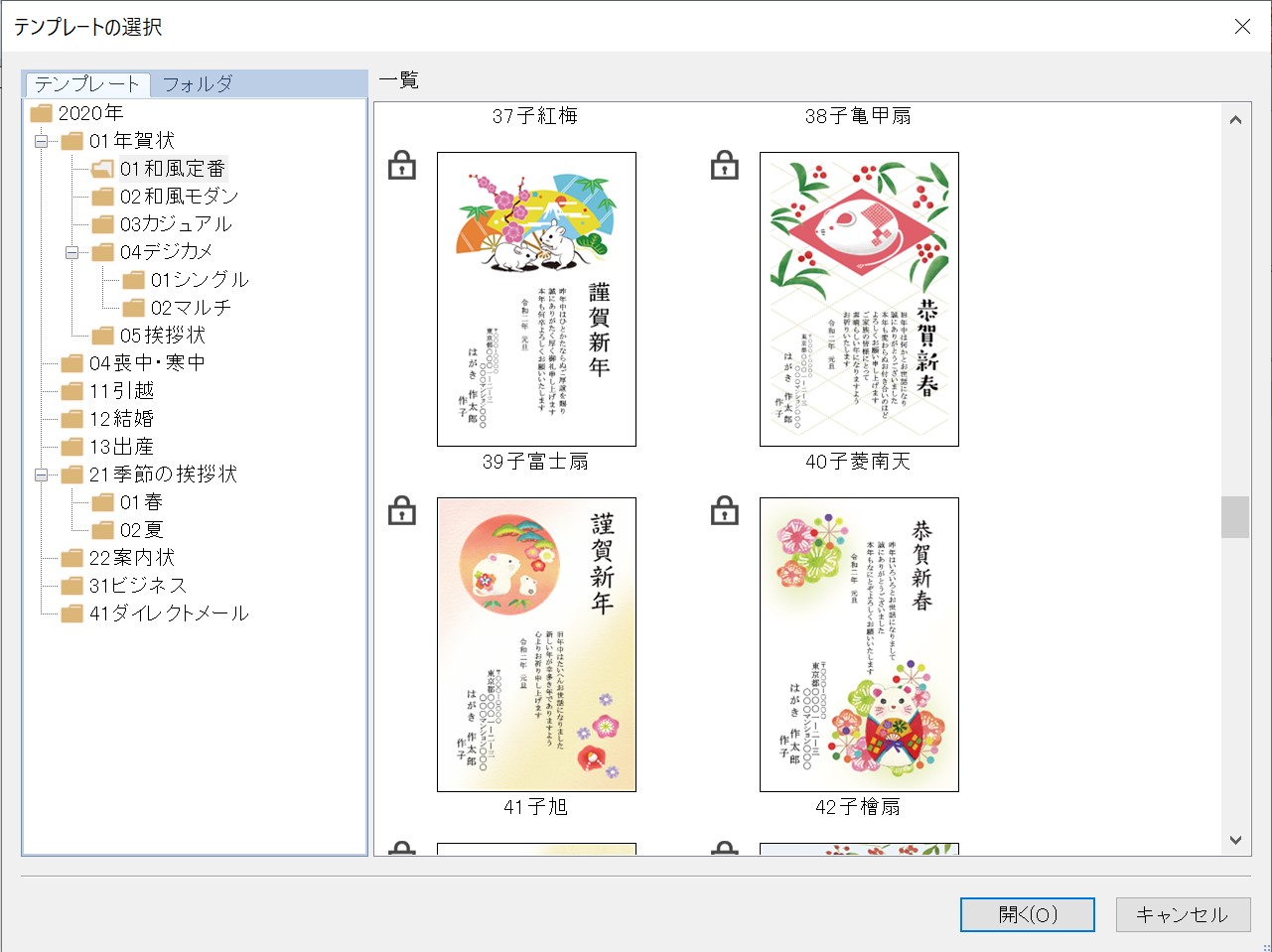
Task: Open the 13出産 folder
Action: point(107,447)
